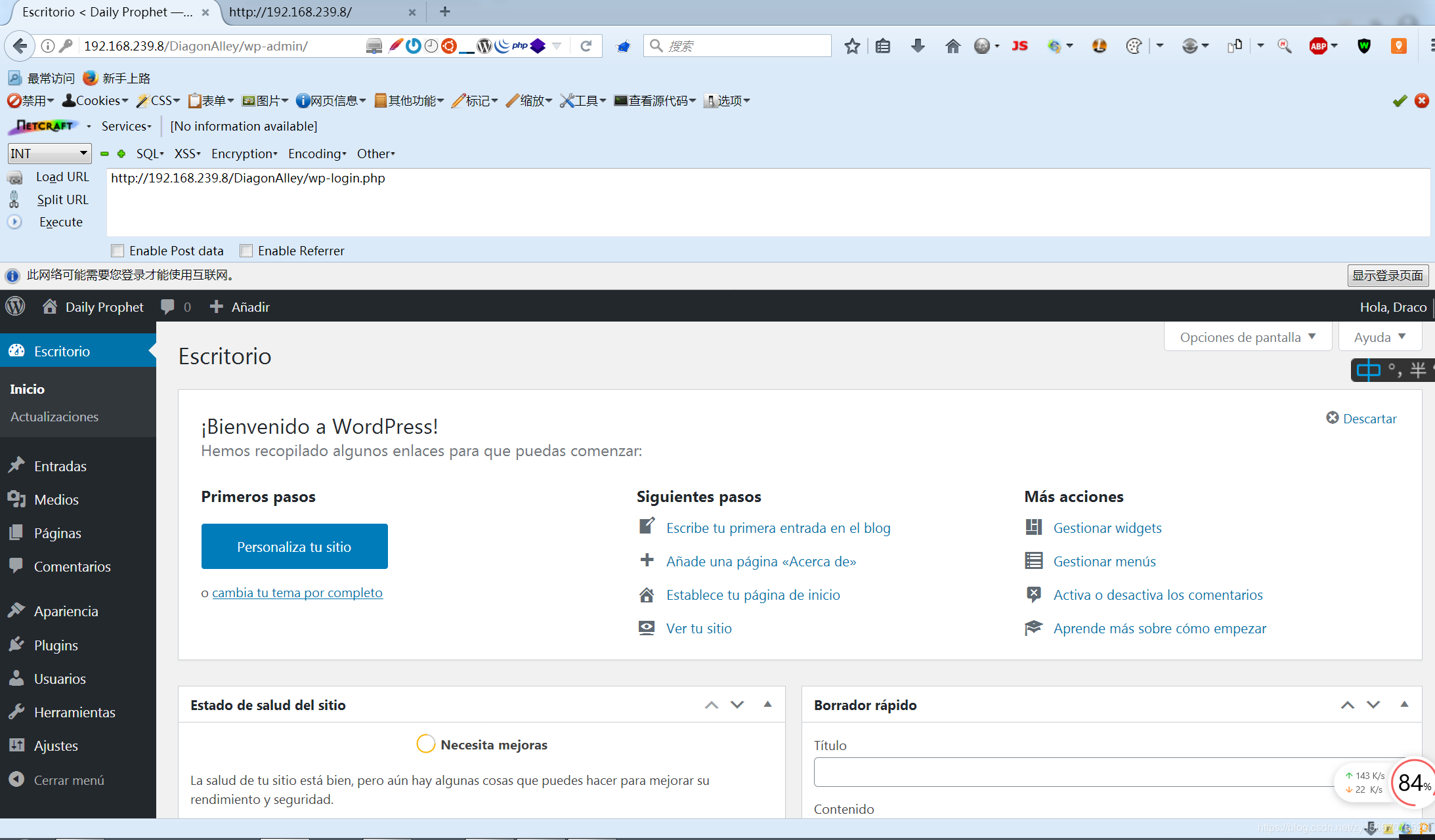The image size is (1435, 840).
Task: Click the green checkmark on the developer toolbar
Action: point(1400,100)
